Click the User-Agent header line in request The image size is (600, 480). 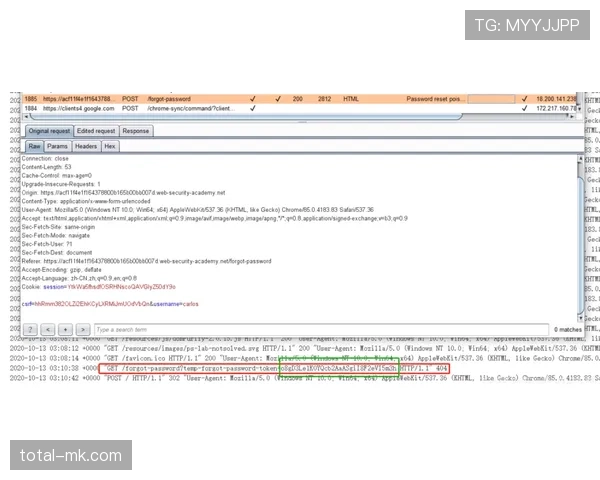click(x=197, y=210)
